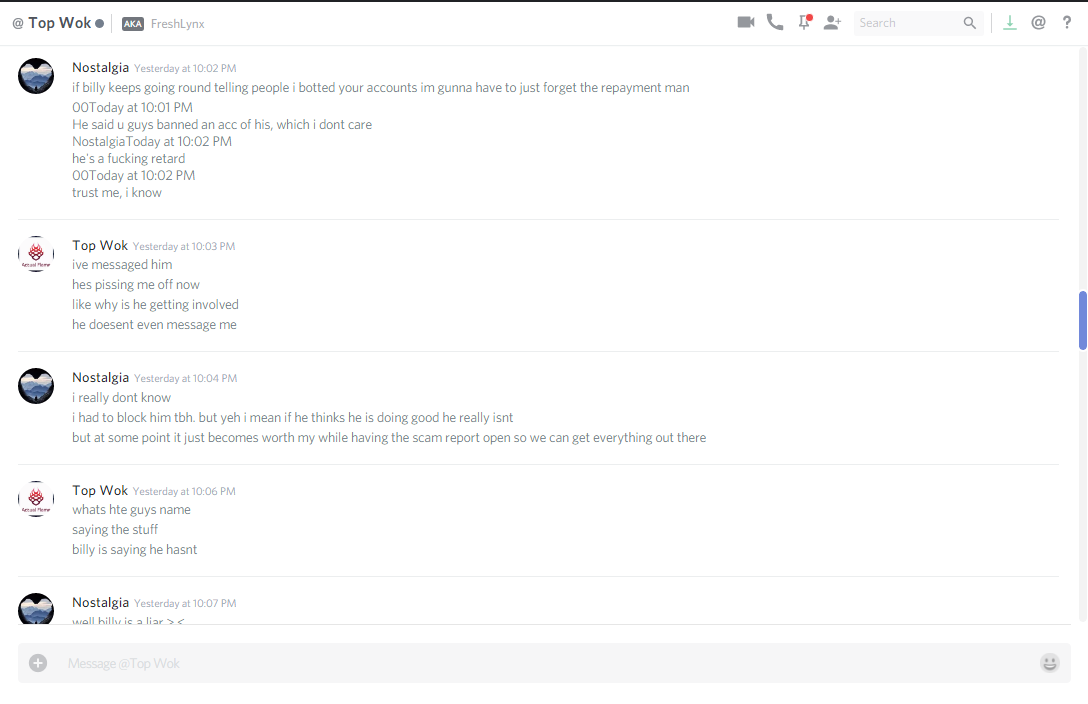
Task: Click the AKA FreshLynx label
Action: [x=163, y=24]
